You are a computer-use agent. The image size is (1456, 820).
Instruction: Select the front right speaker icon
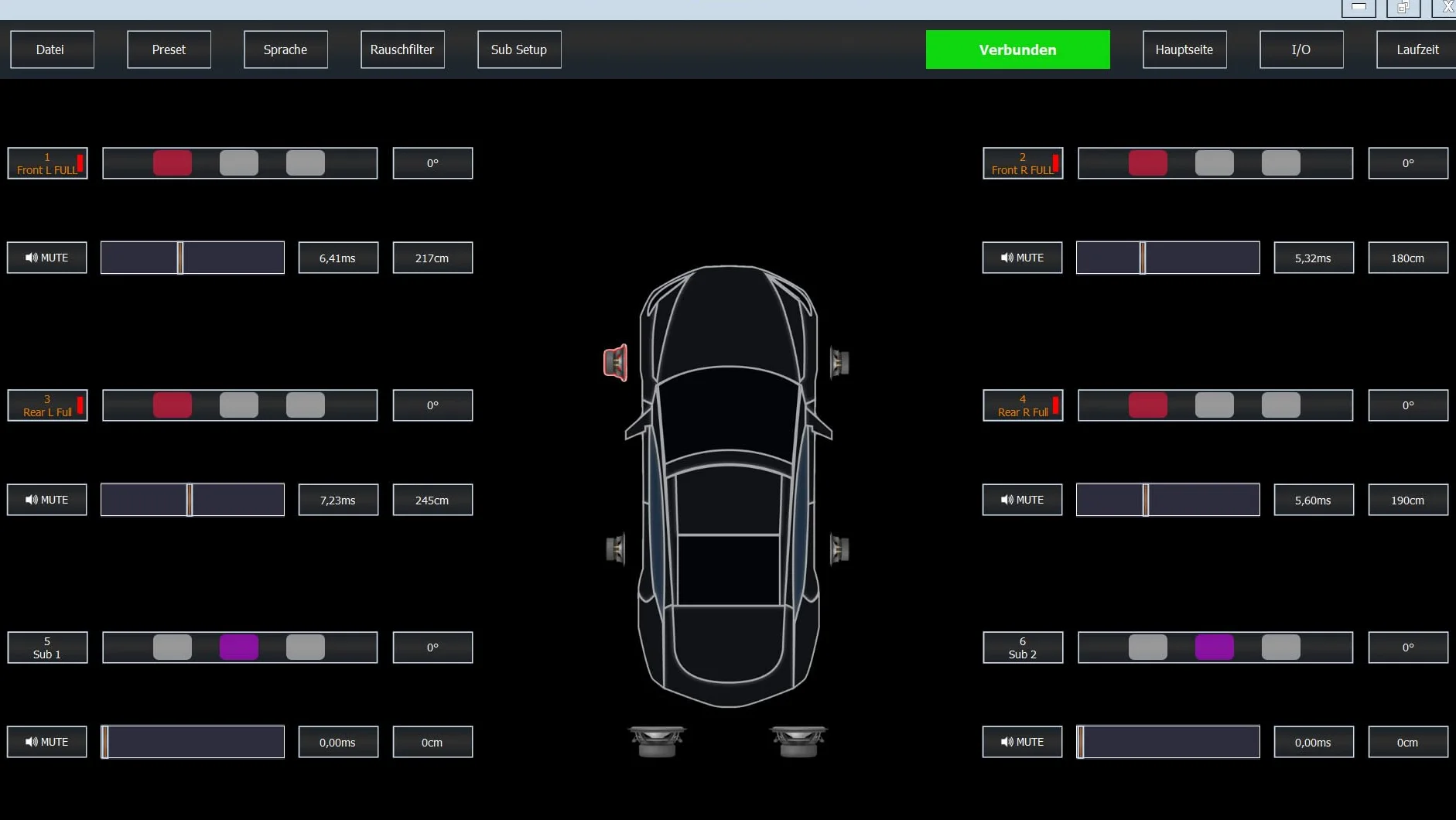point(840,363)
